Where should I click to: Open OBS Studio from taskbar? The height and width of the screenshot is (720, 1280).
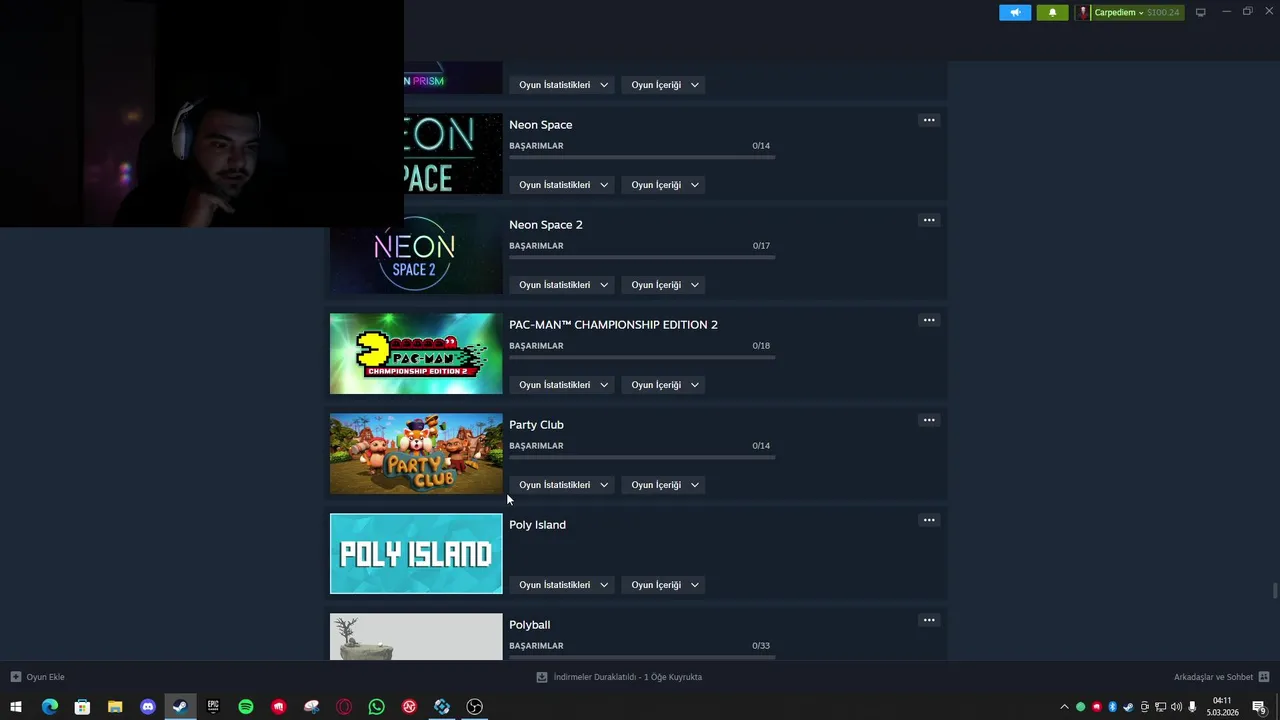click(475, 707)
